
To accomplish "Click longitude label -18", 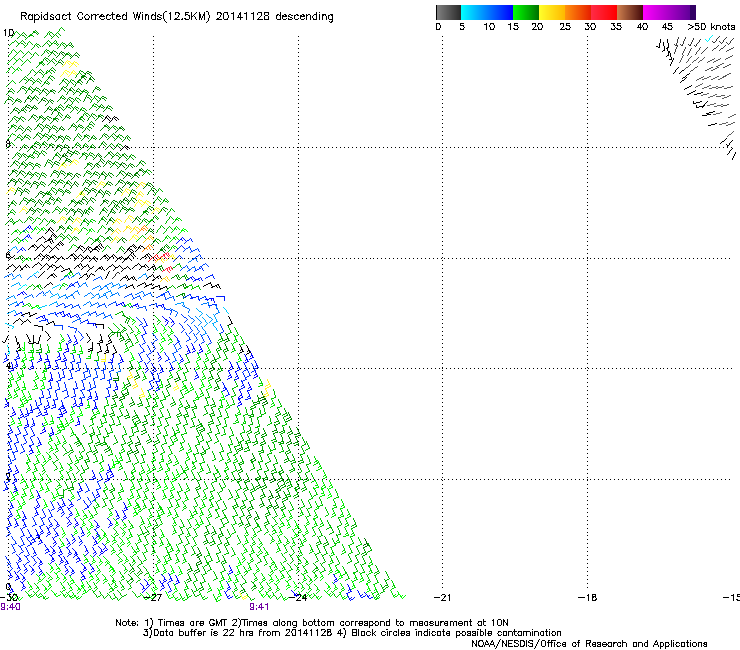I will [587, 598].
